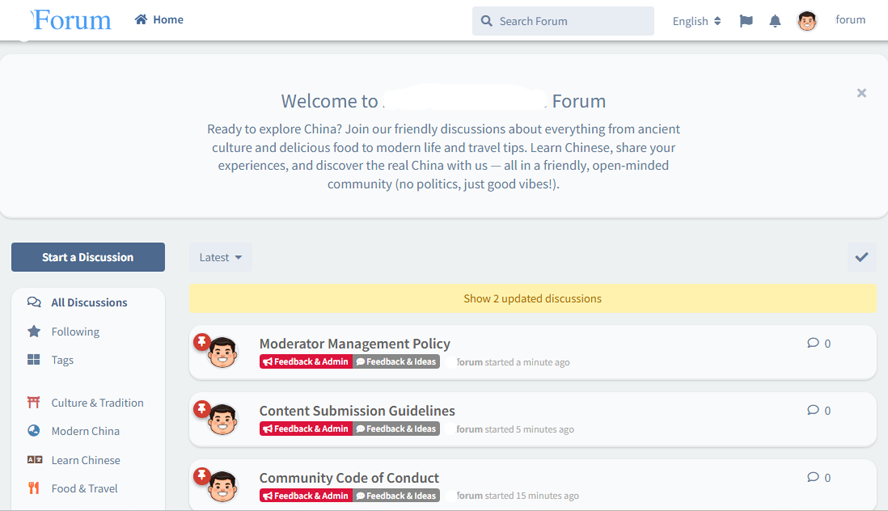The height and width of the screenshot is (511, 888).
Task: Open Following in the sidebar
Action: [75, 331]
